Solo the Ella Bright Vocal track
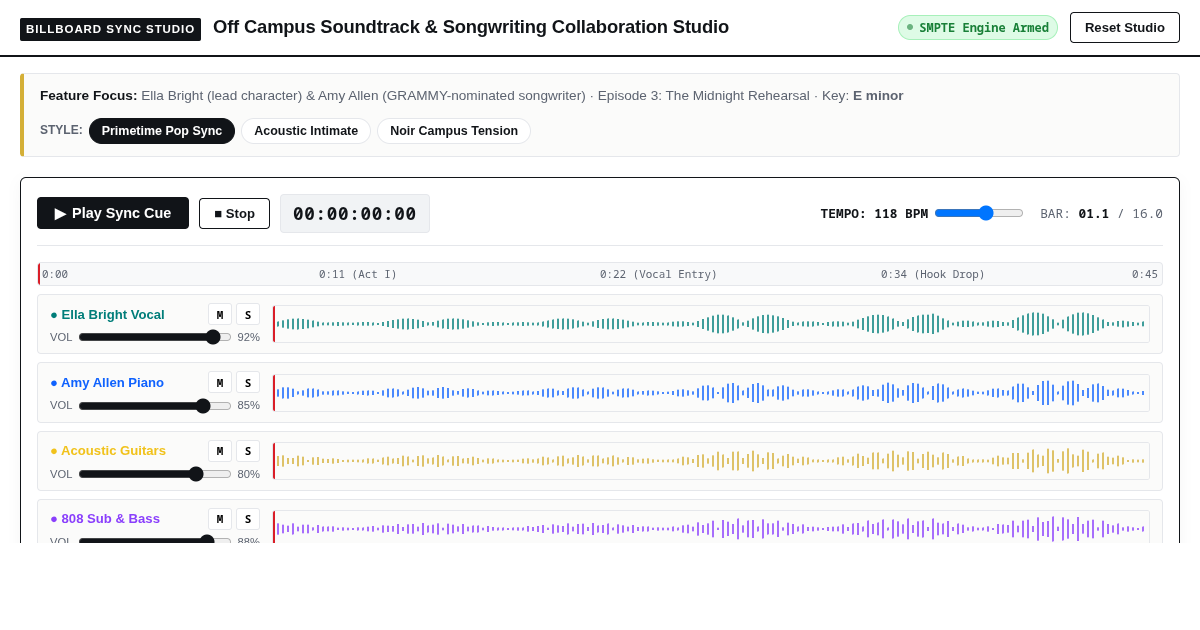 point(248,315)
